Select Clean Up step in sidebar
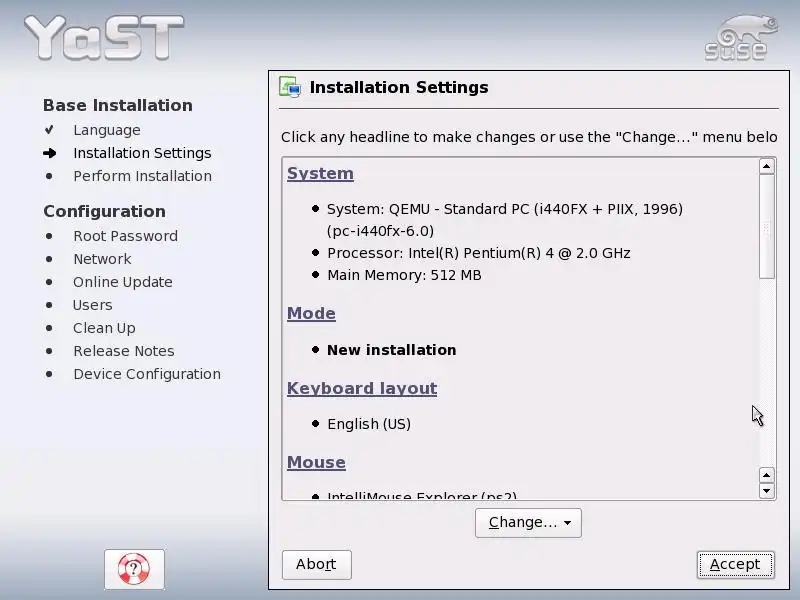 pos(104,328)
